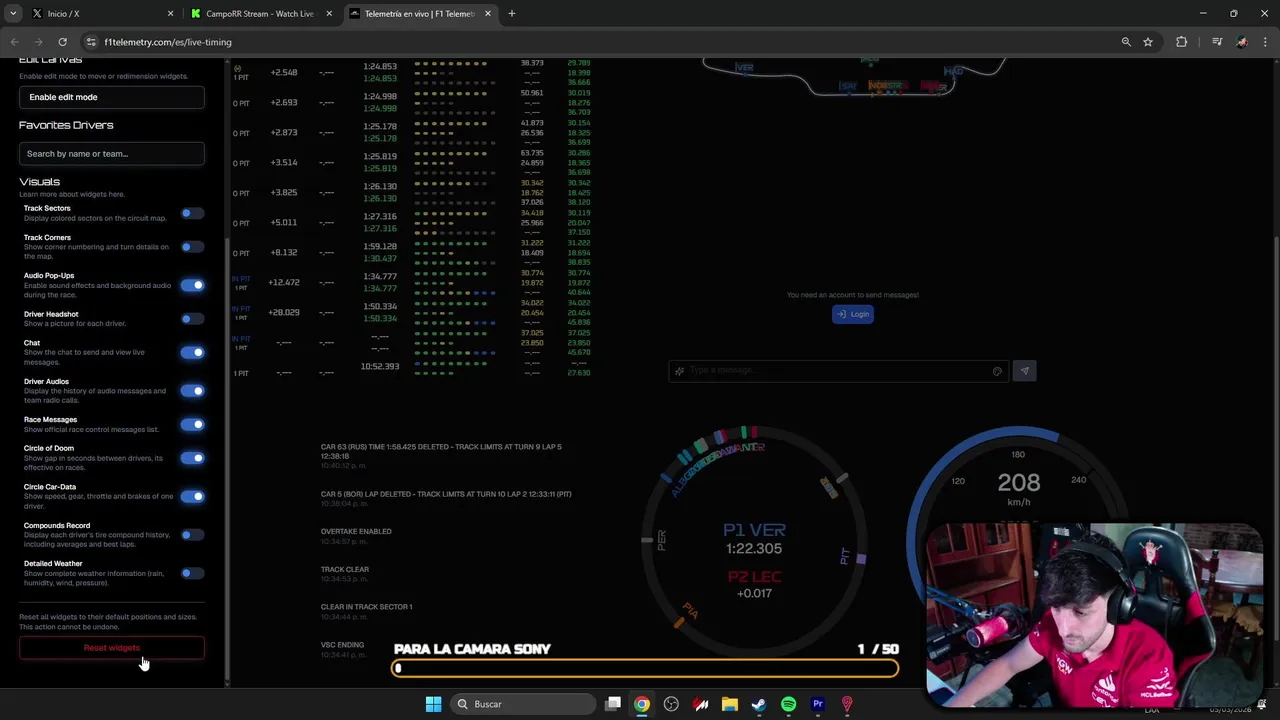Click the OVERTAKE ENABLED race message
The height and width of the screenshot is (720, 1280).
[356, 531]
